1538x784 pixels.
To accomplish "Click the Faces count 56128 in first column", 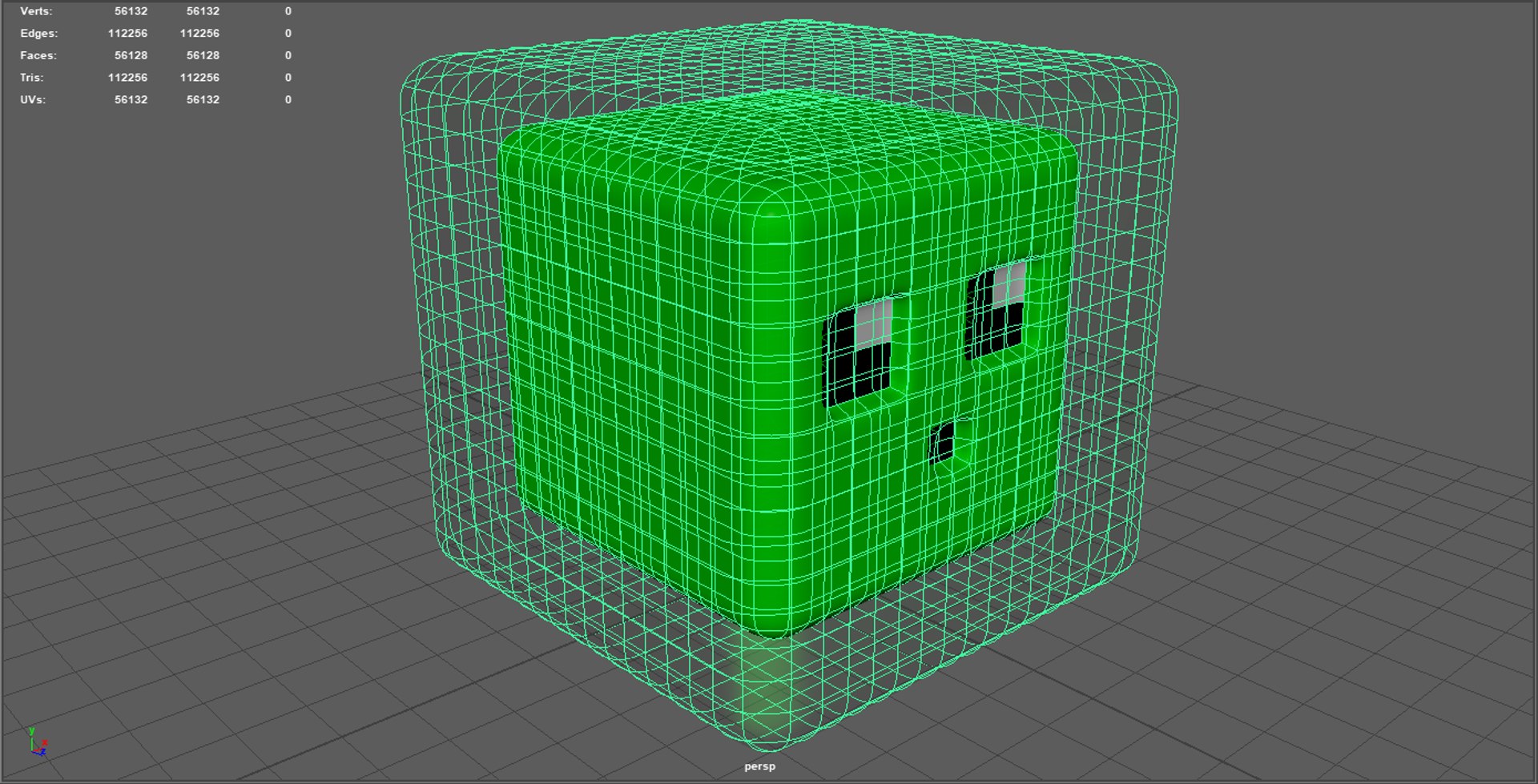I will pyautogui.click(x=131, y=55).
